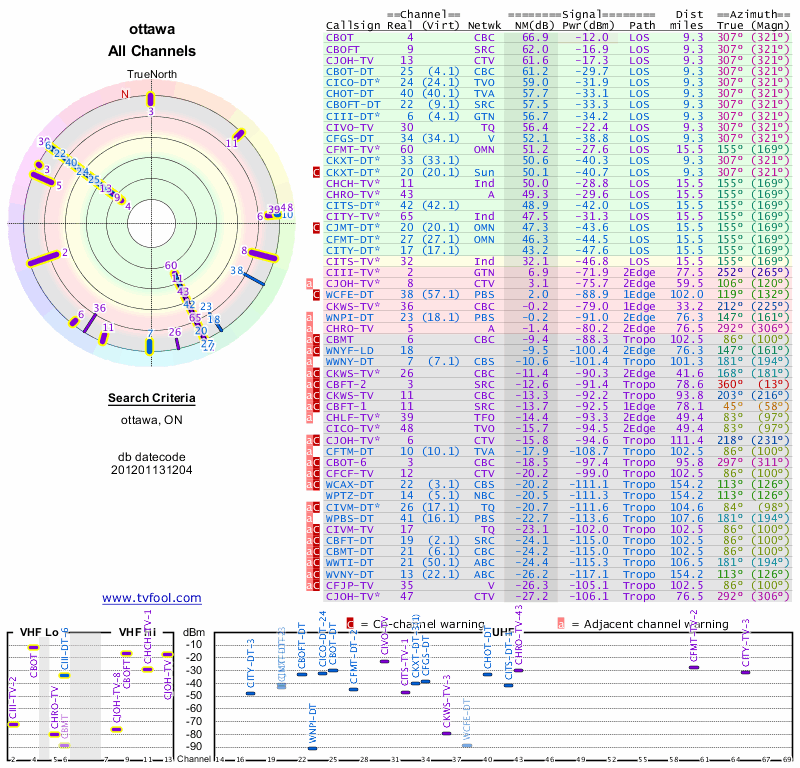Open the www.tvfool.com link
The width and height of the screenshot is (800, 768).
152,598
